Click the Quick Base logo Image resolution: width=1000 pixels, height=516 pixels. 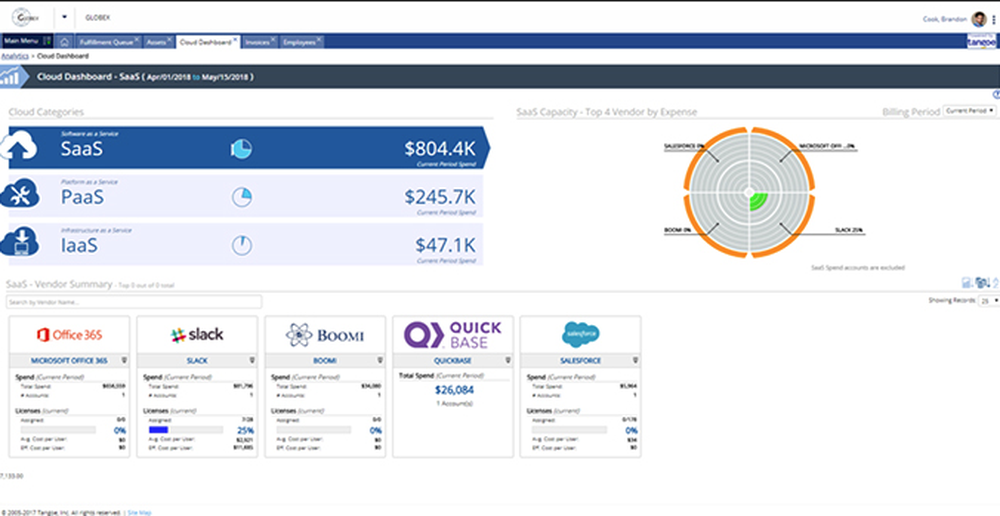pyautogui.click(x=452, y=334)
